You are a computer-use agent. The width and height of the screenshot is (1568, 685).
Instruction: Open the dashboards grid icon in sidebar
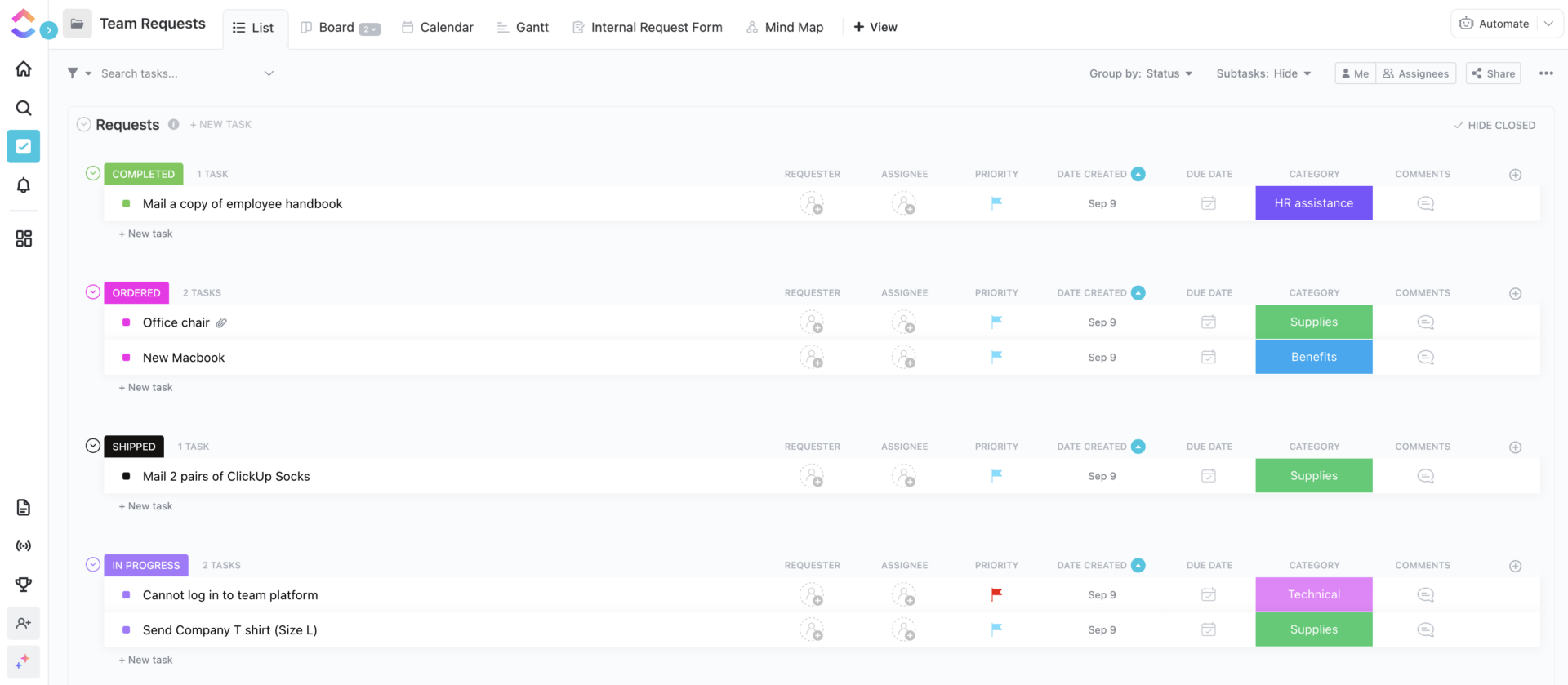pyautogui.click(x=24, y=238)
